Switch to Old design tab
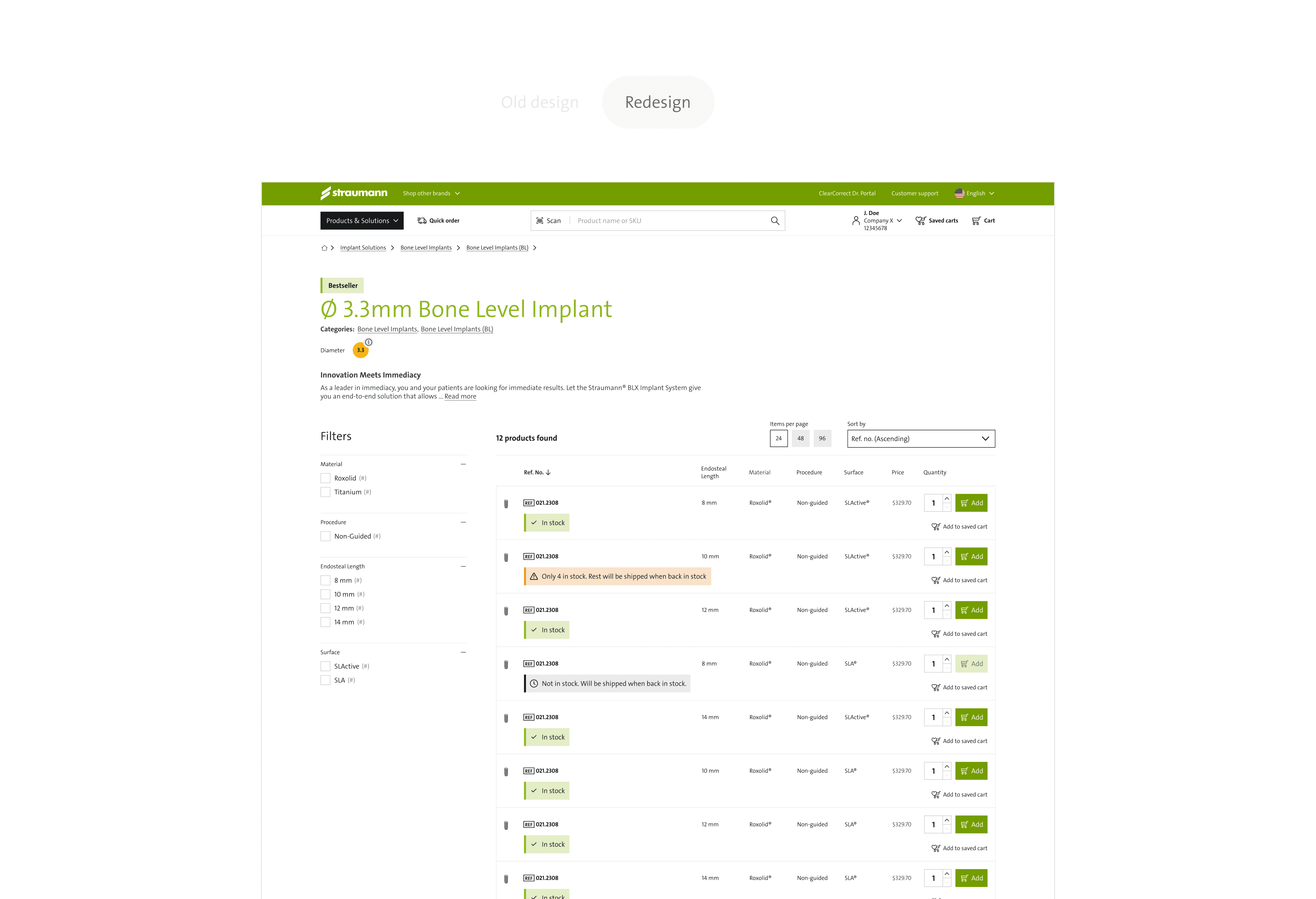The width and height of the screenshot is (1316, 899). 540,102
